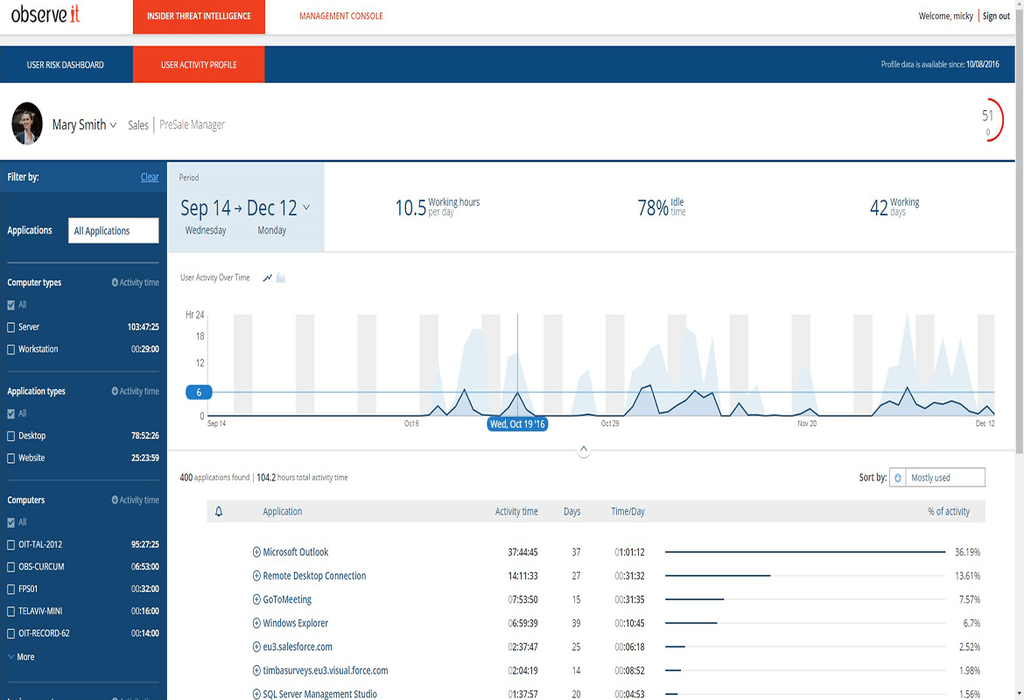Image resolution: width=1024 pixels, height=700 pixels.
Task: Tick the OIT-TAL-2012 computer checkbox
Action: [x=11, y=545]
